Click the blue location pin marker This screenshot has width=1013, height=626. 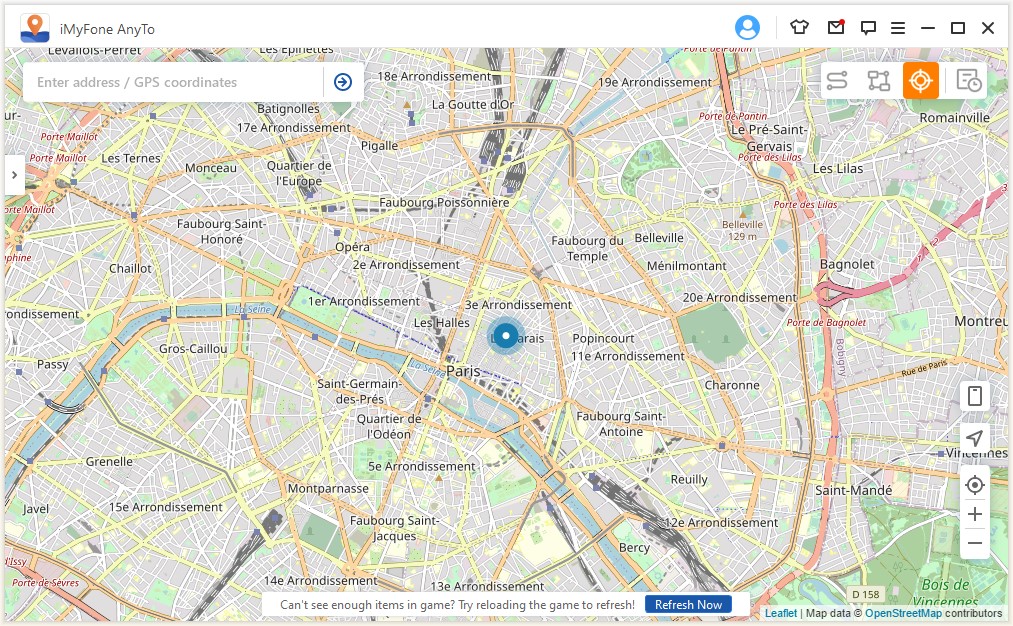point(506,336)
